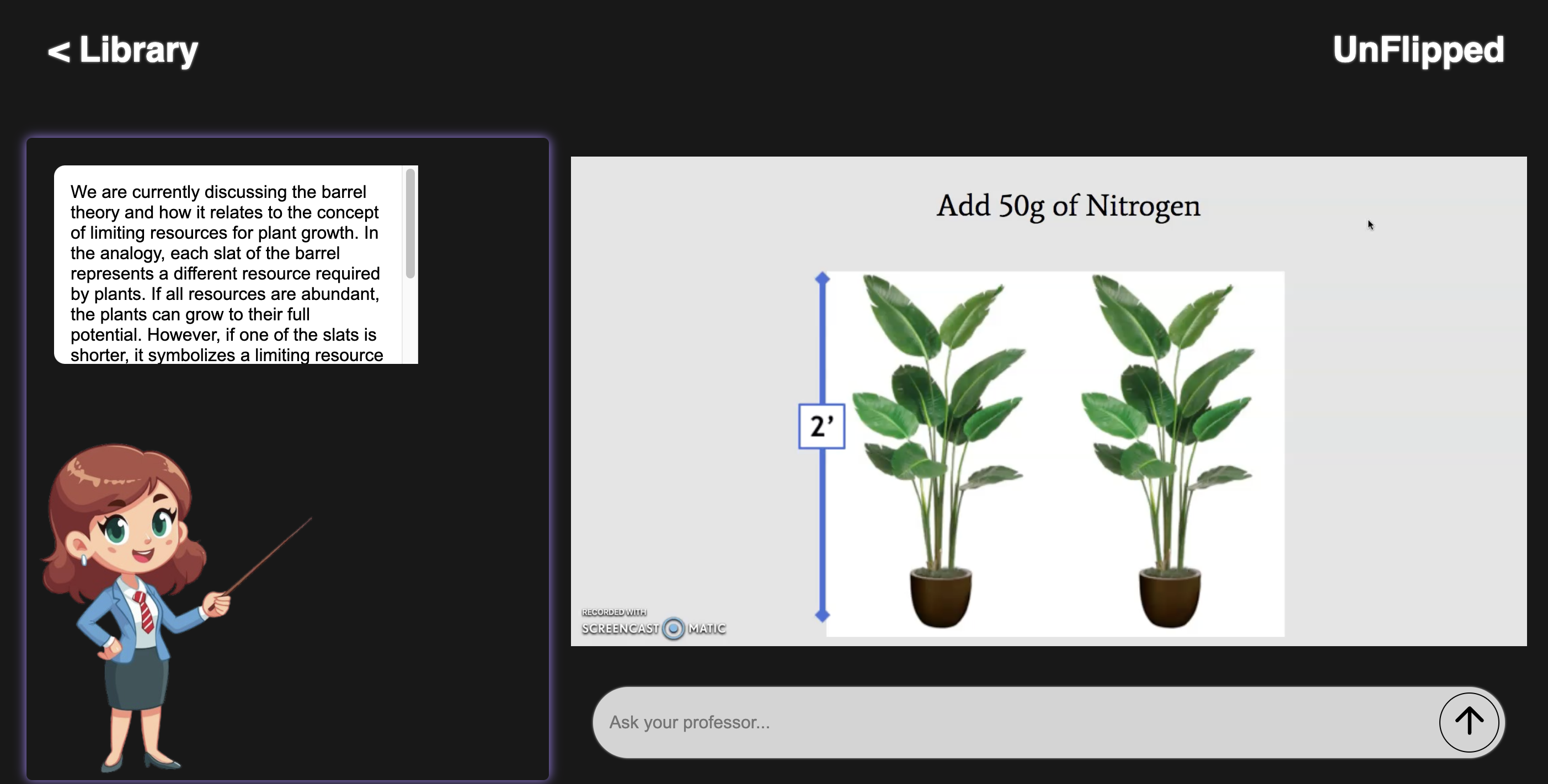
Task: Click the UnFlipped logo text
Action: click(1418, 50)
